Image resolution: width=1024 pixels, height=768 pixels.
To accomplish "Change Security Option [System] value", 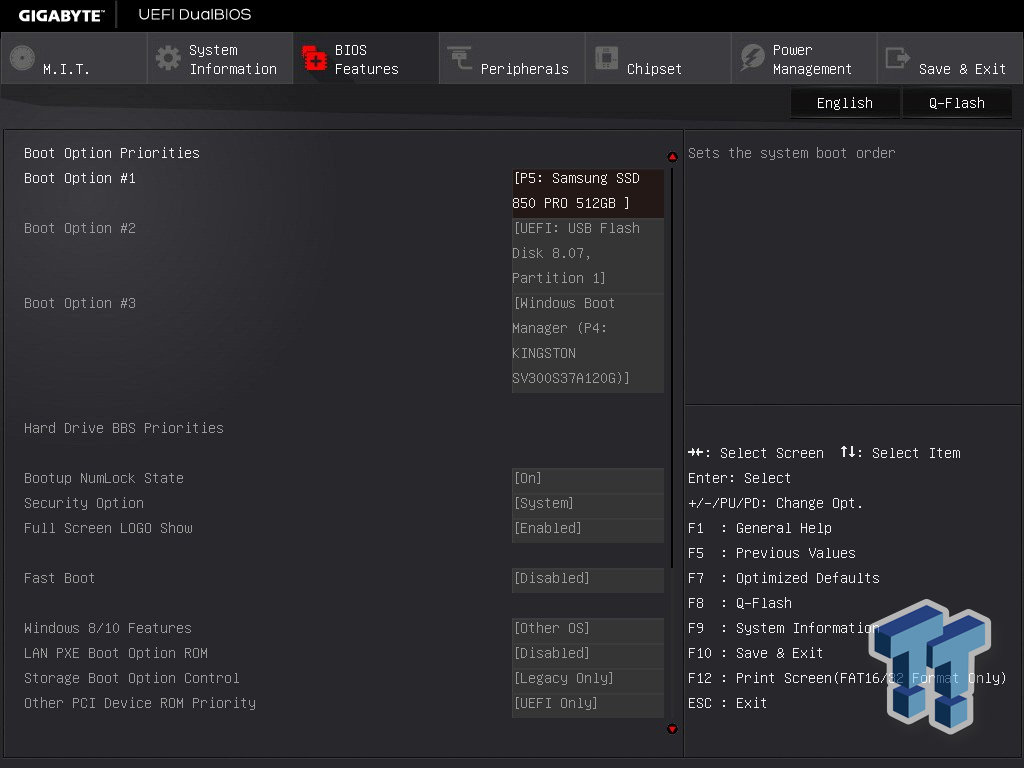I will (x=588, y=504).
